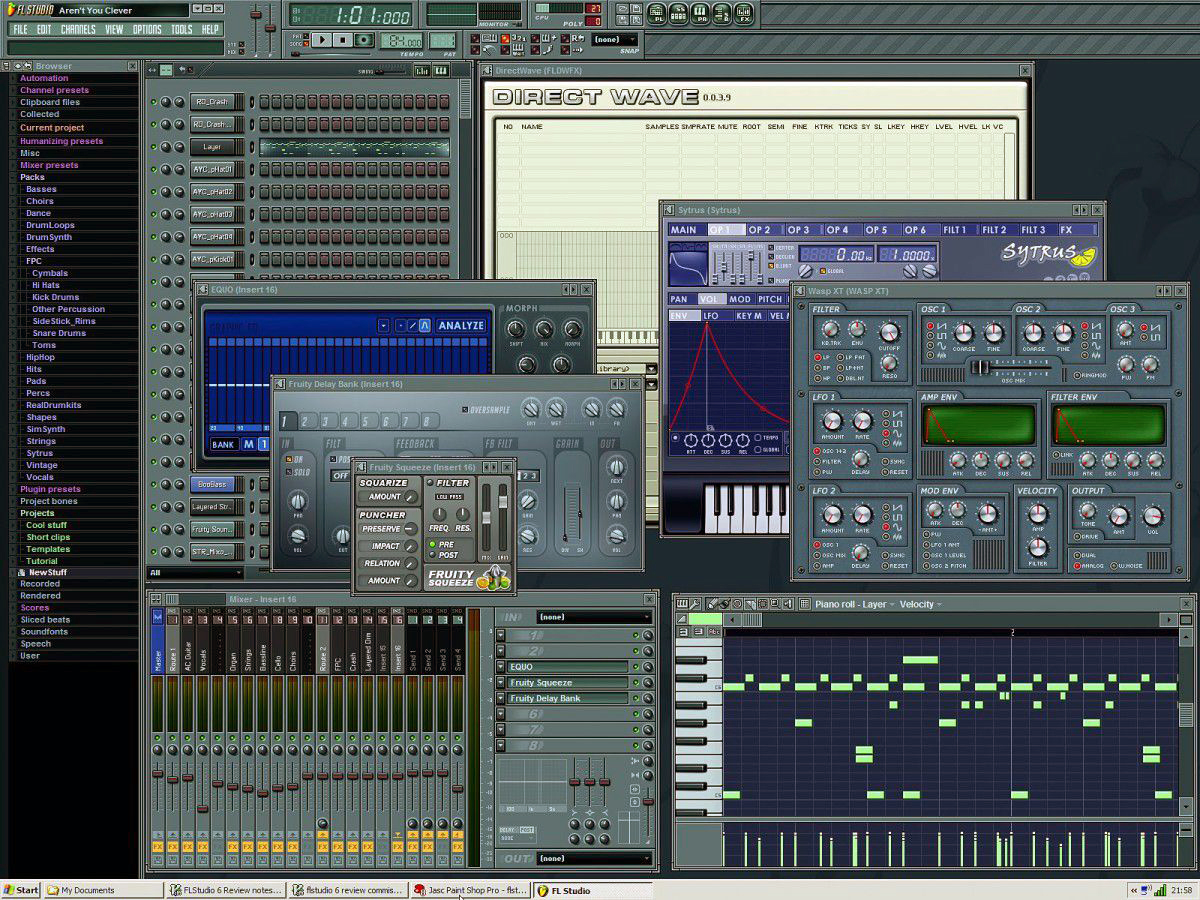Click the open project folder icon
This screenshot has height=900, width=1200.
622,8
